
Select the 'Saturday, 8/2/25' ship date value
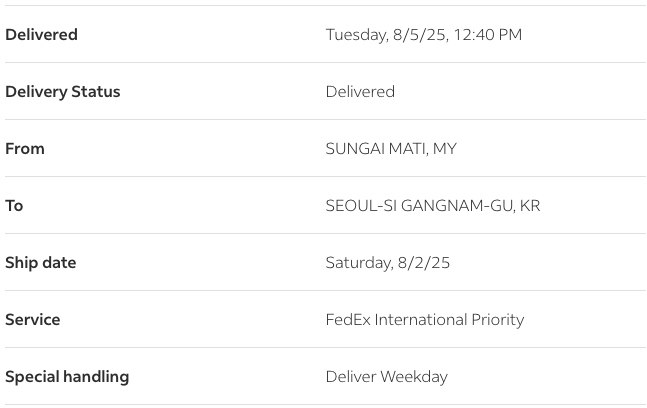click(388, 263)
